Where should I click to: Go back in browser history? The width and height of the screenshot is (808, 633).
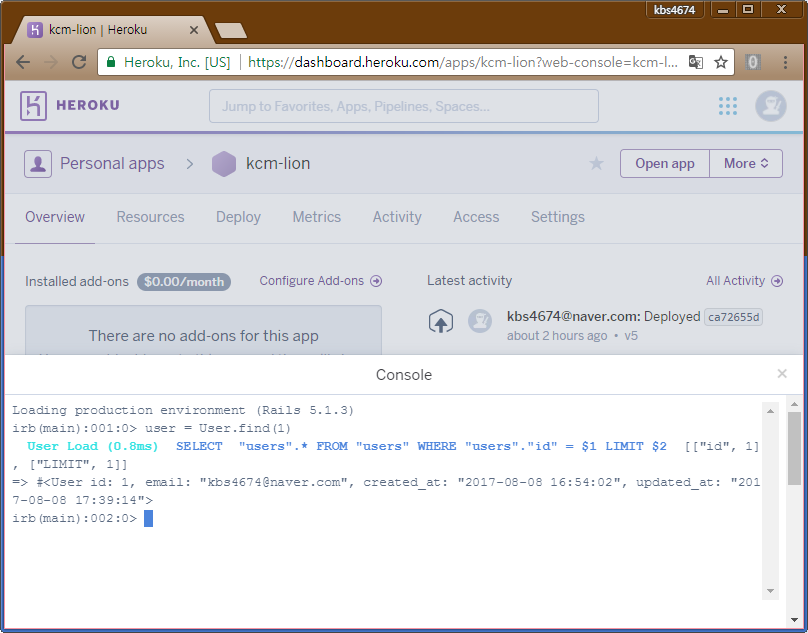(23, 62)
